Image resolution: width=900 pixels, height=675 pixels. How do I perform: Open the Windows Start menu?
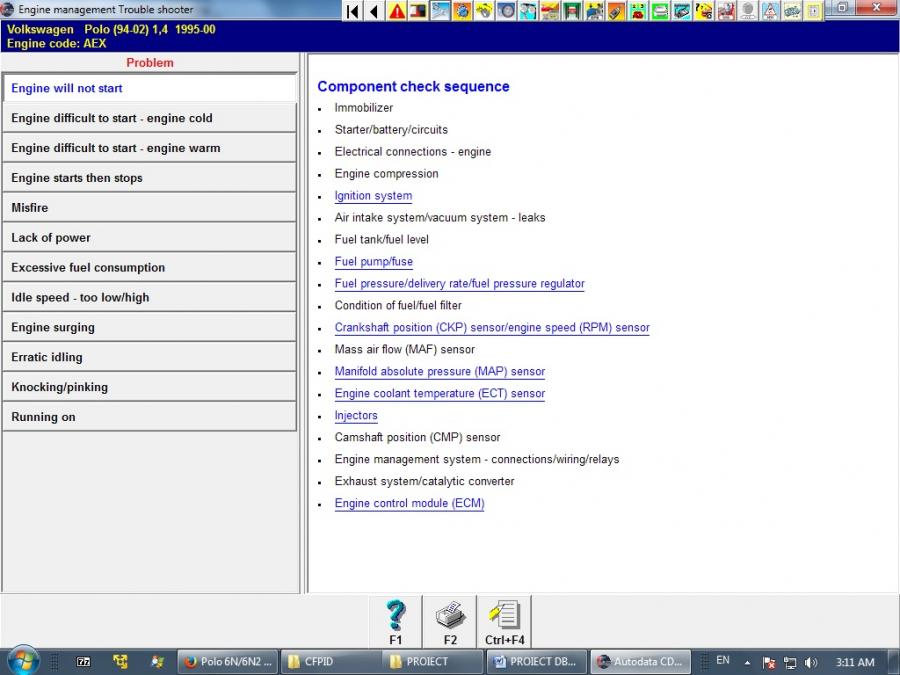[22, 661]
